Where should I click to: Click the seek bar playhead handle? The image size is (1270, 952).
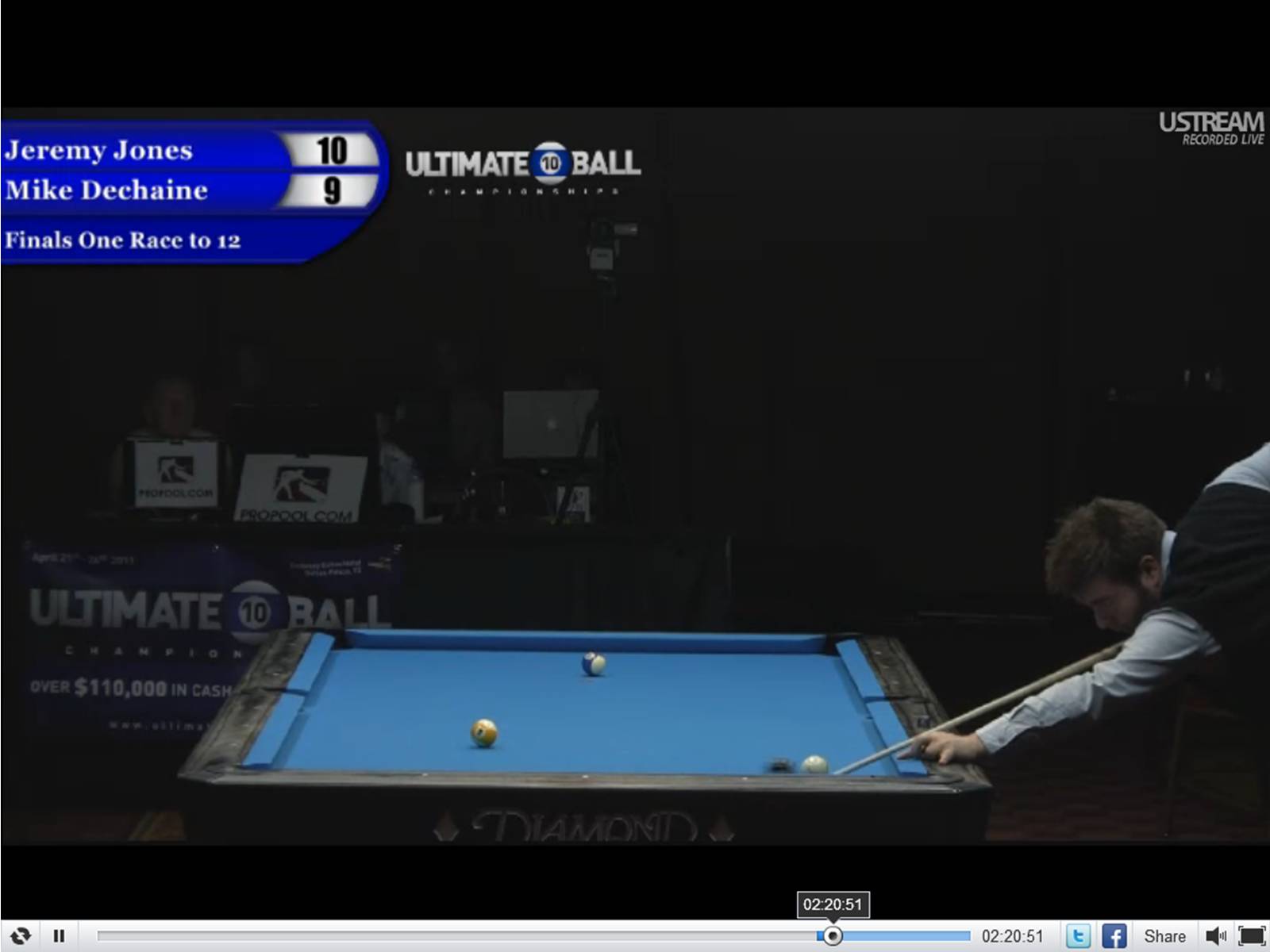tap(832, 936)
